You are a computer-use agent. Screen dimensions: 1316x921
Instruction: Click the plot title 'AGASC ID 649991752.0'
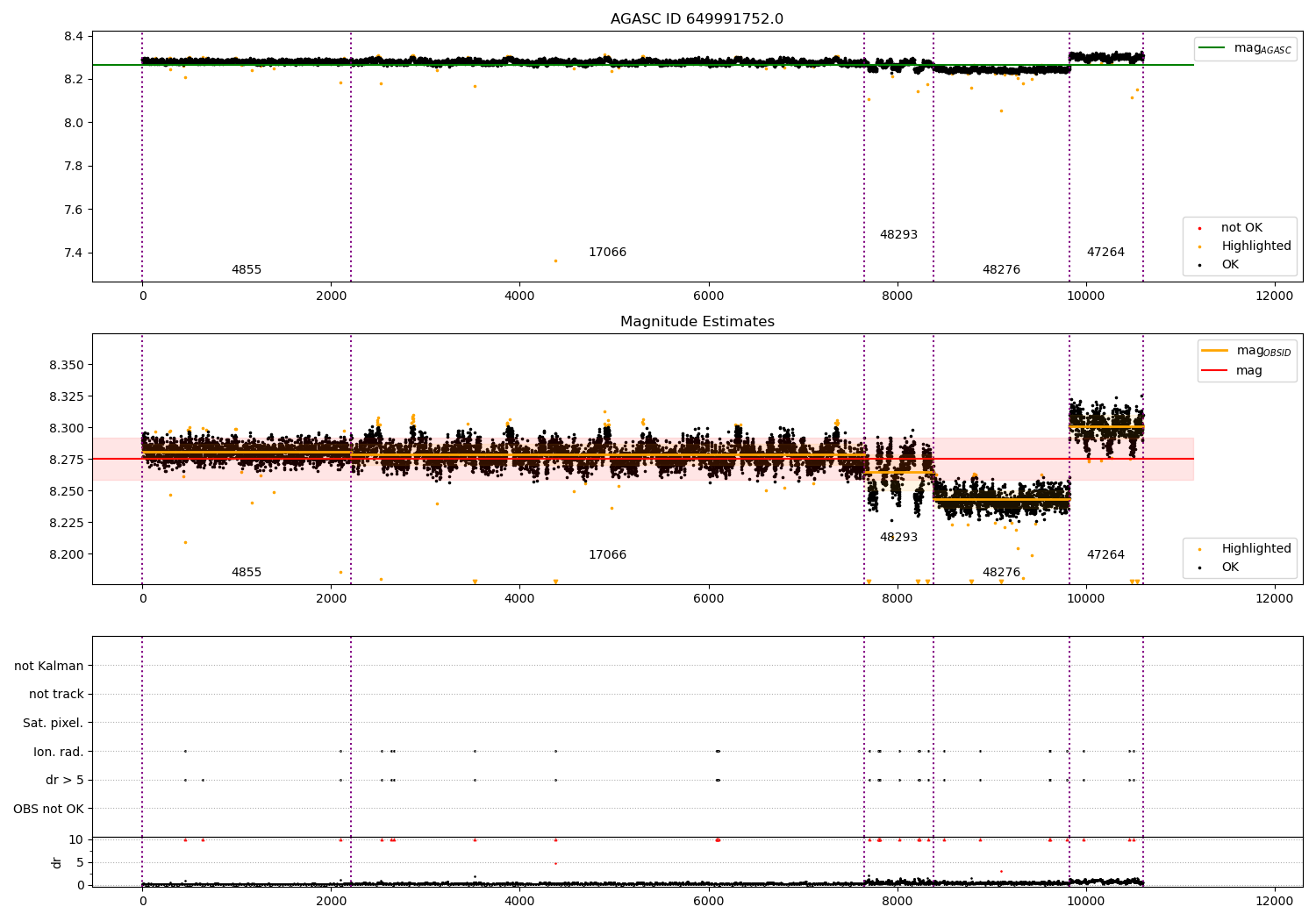697,19
